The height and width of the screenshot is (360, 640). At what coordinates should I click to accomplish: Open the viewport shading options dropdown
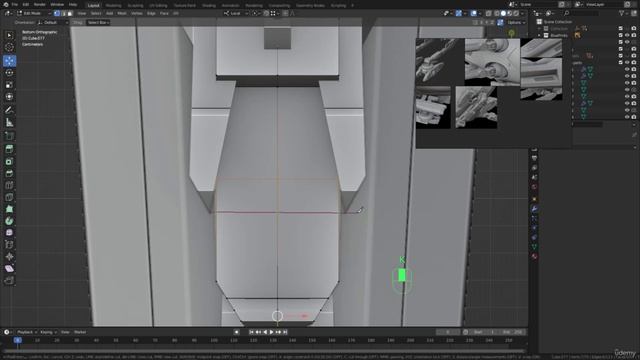coord(522,13)
